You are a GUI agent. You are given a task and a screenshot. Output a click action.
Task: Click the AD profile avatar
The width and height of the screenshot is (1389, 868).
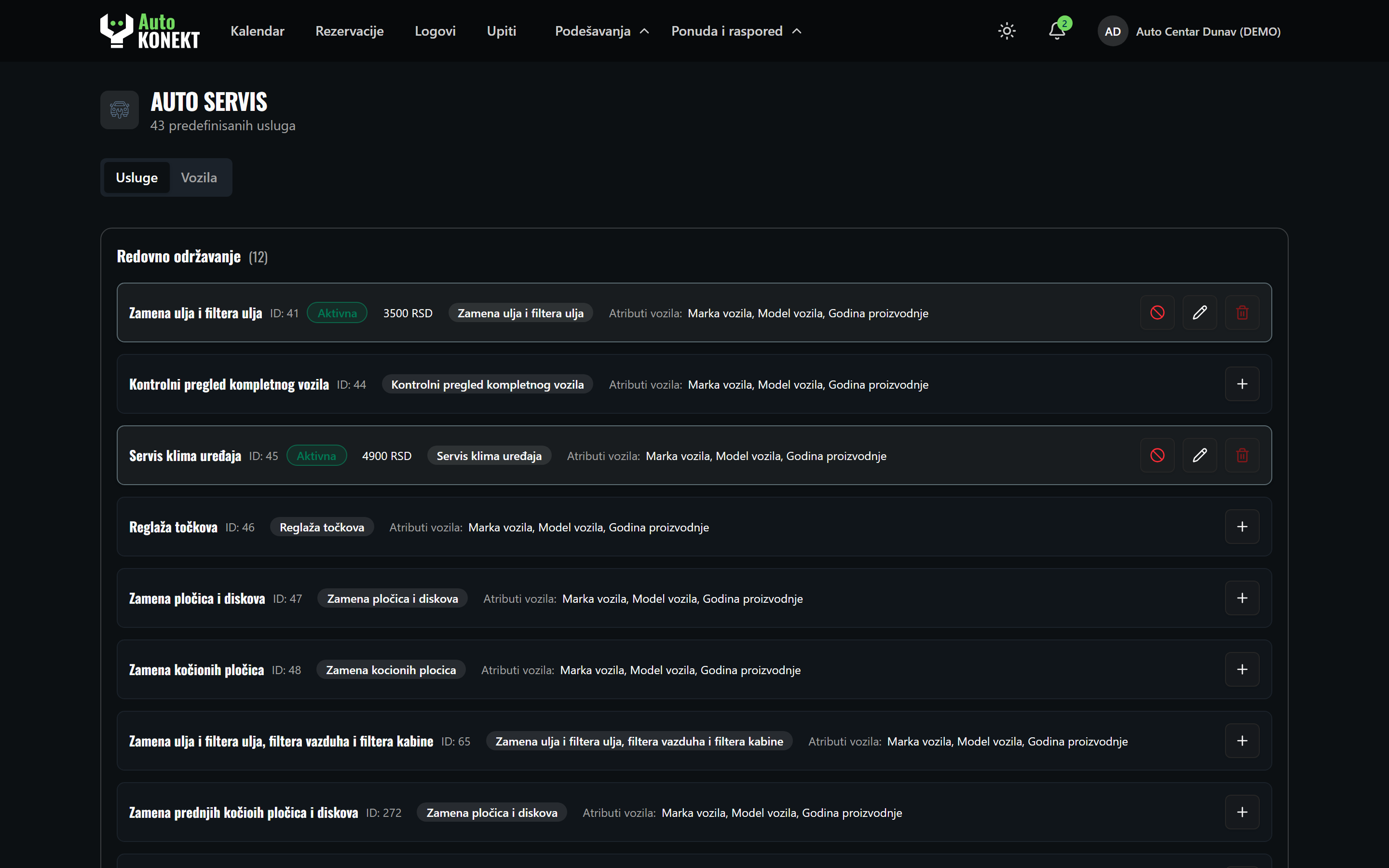(1112, 31)
